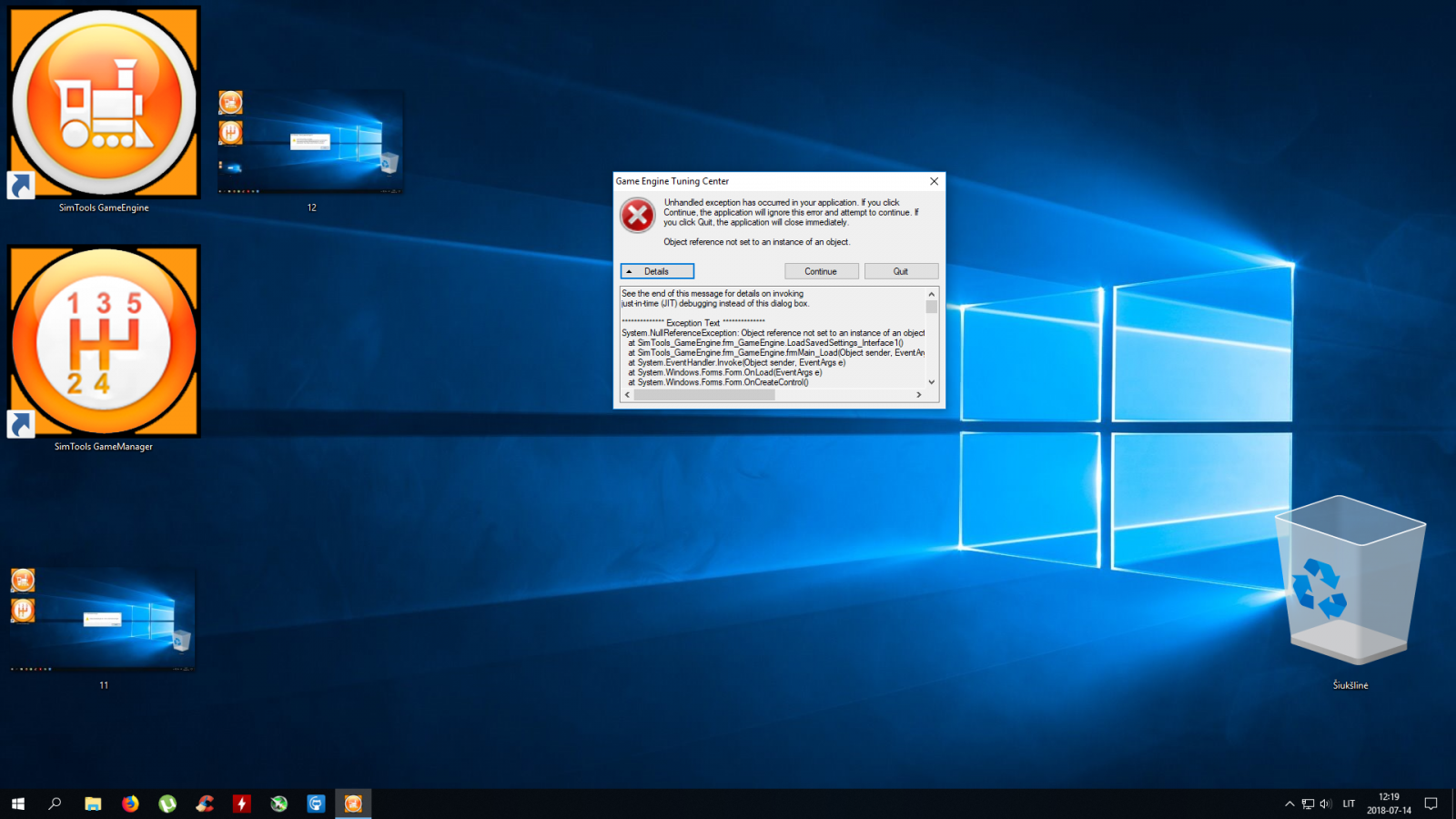The height and width of the screenshot is (819, 1456).
Task: Click the scroll-down arrow in details box
Action: pos(931,382)
